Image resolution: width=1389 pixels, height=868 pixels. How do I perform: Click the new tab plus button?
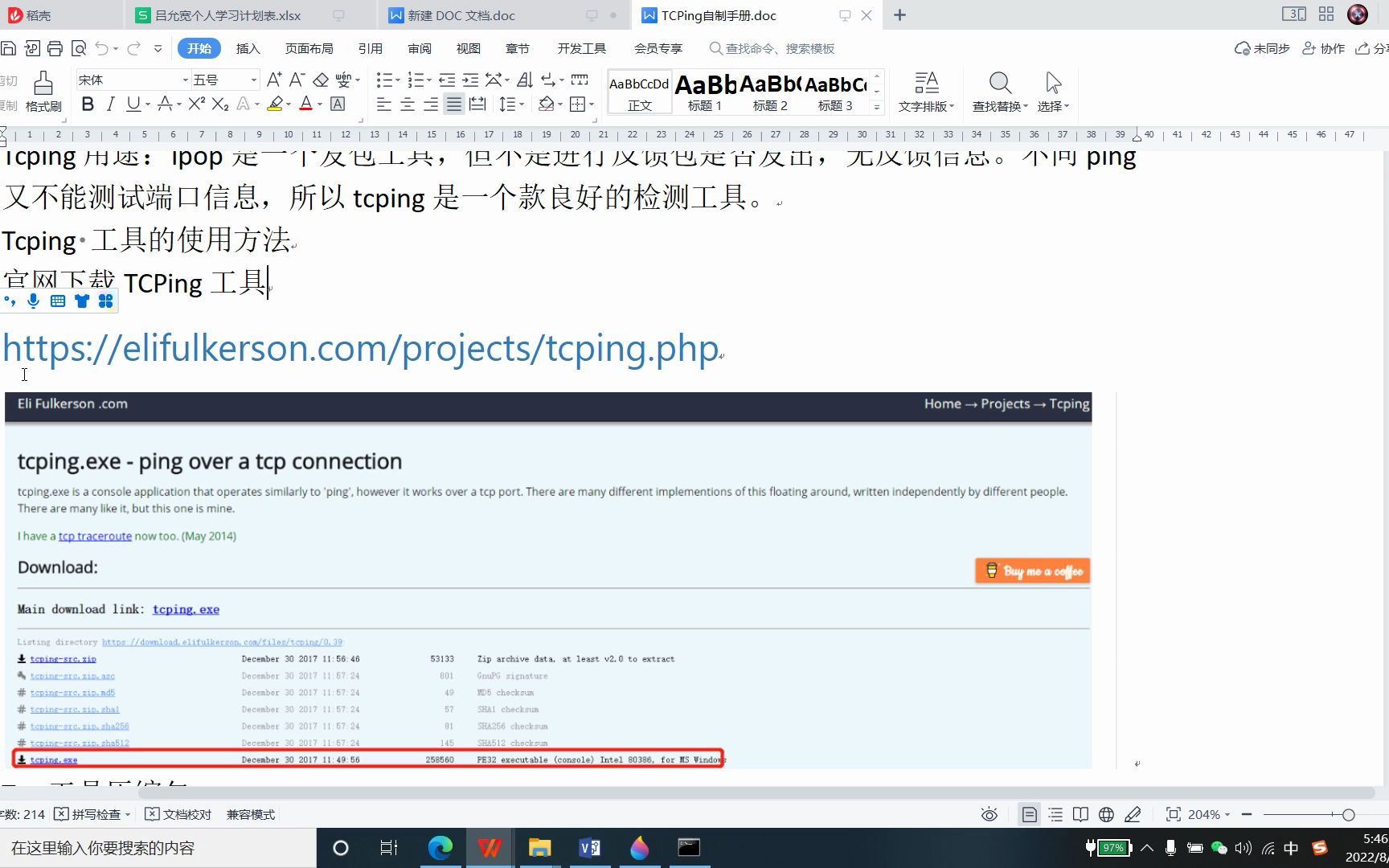click(900, 15)
